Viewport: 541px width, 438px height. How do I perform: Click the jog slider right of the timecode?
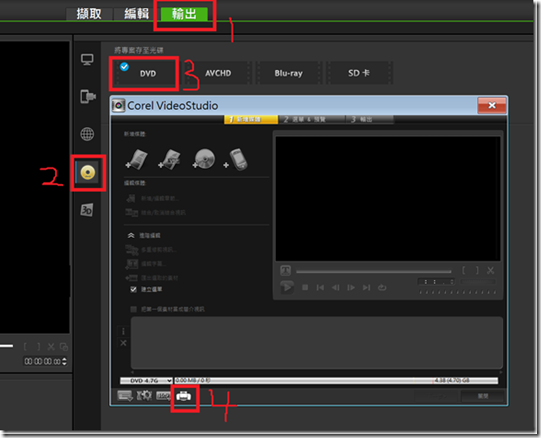pos(478,282)
